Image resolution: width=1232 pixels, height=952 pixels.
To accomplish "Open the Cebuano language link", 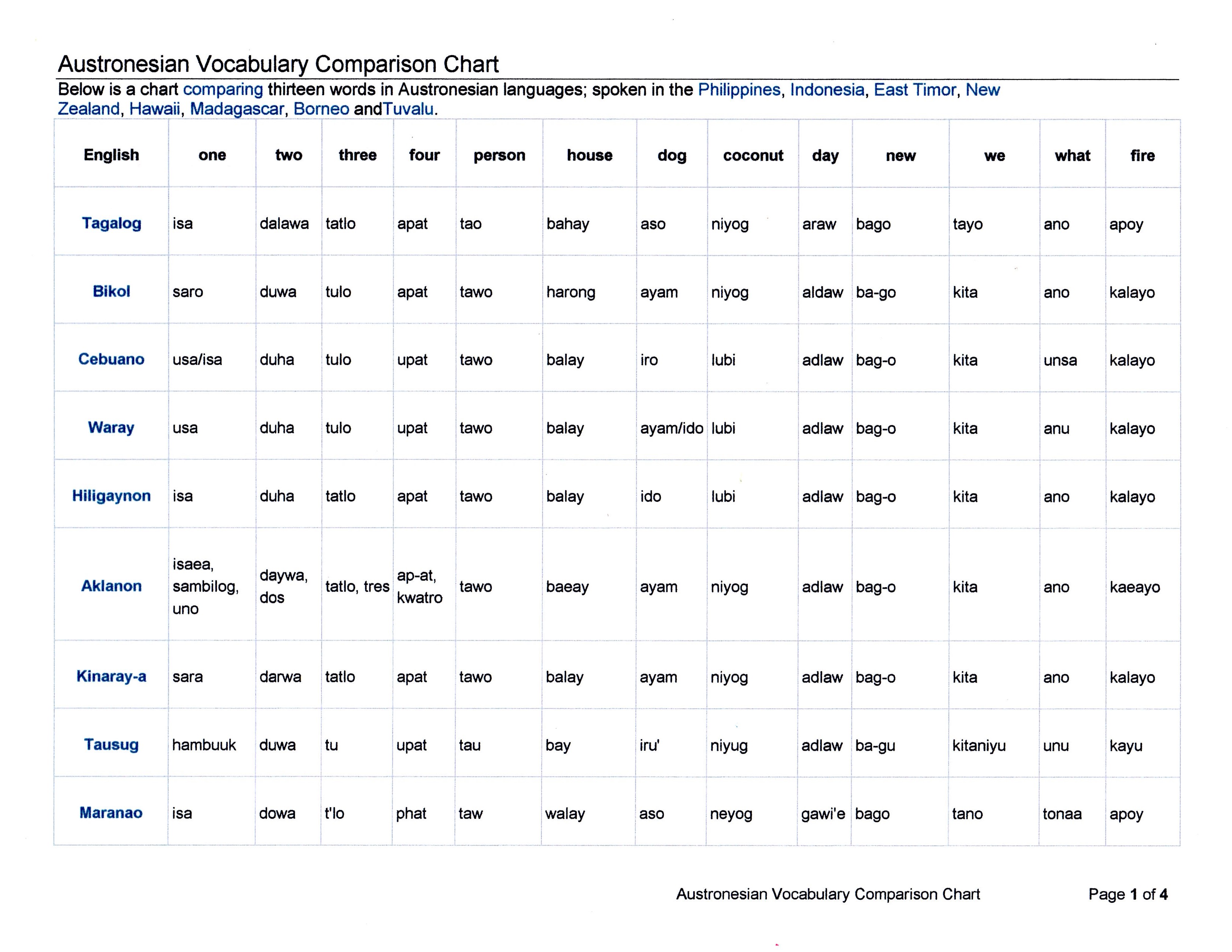I will [x=112, y=359].
